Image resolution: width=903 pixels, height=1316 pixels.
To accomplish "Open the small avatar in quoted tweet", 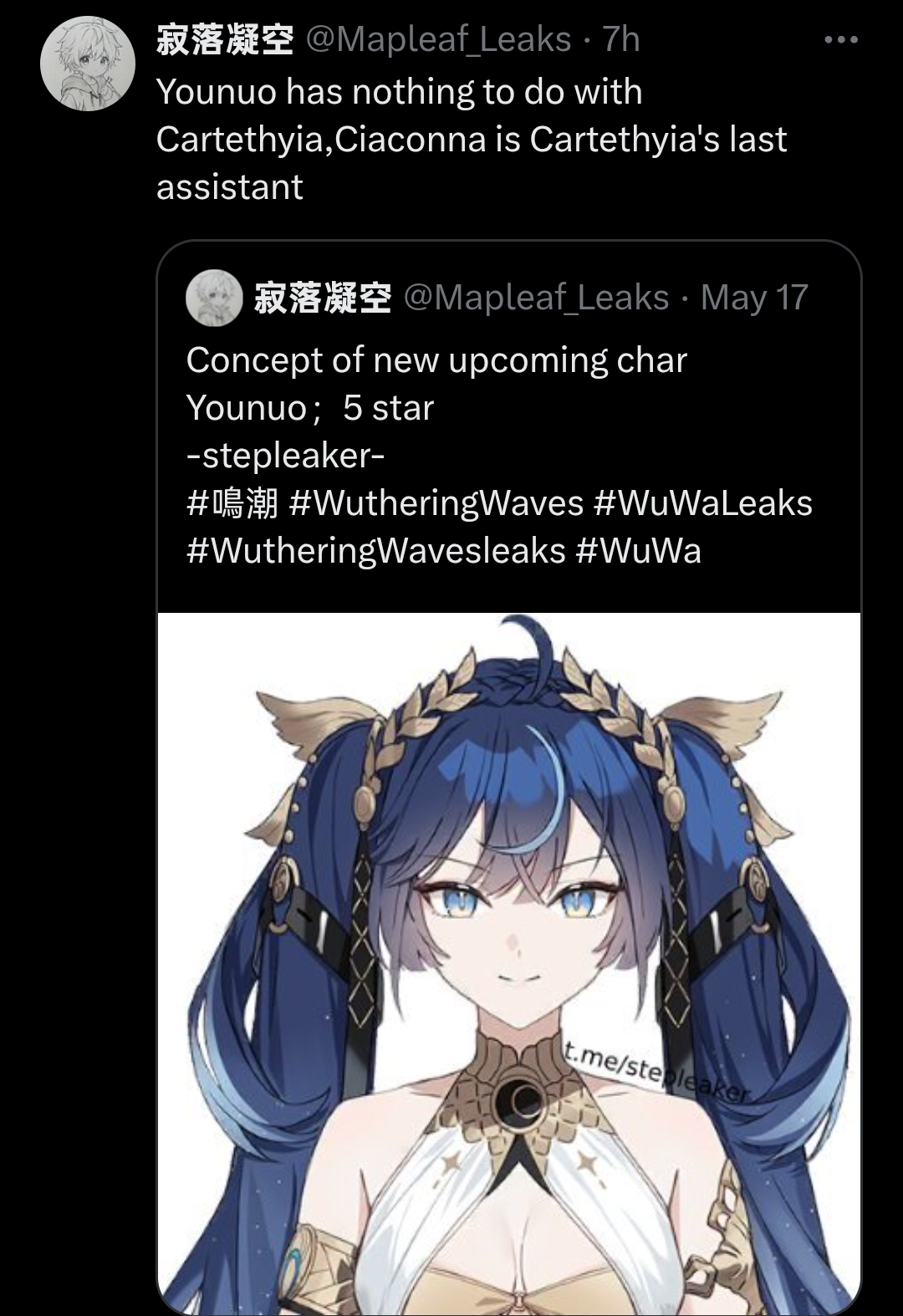I will point(214,297).
